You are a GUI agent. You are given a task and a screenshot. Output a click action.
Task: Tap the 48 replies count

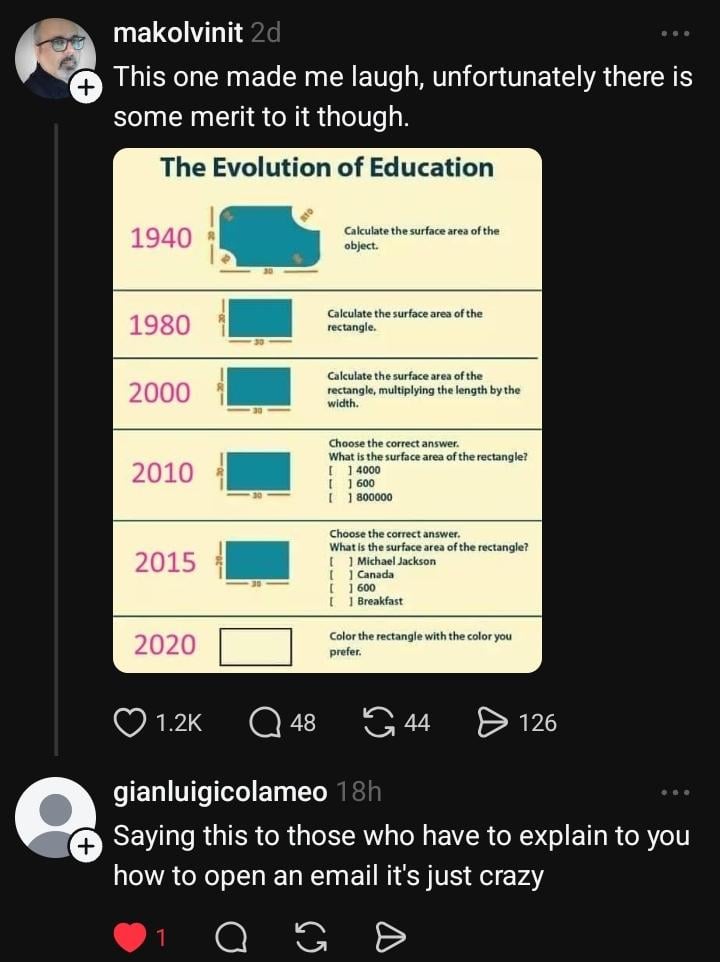coord(303,722)
